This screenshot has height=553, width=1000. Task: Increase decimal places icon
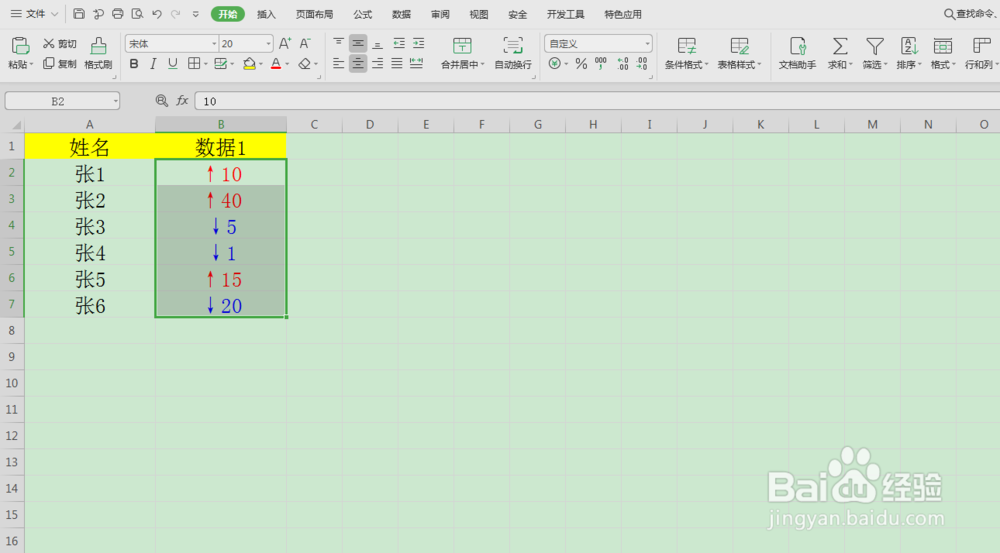[622, 64]
